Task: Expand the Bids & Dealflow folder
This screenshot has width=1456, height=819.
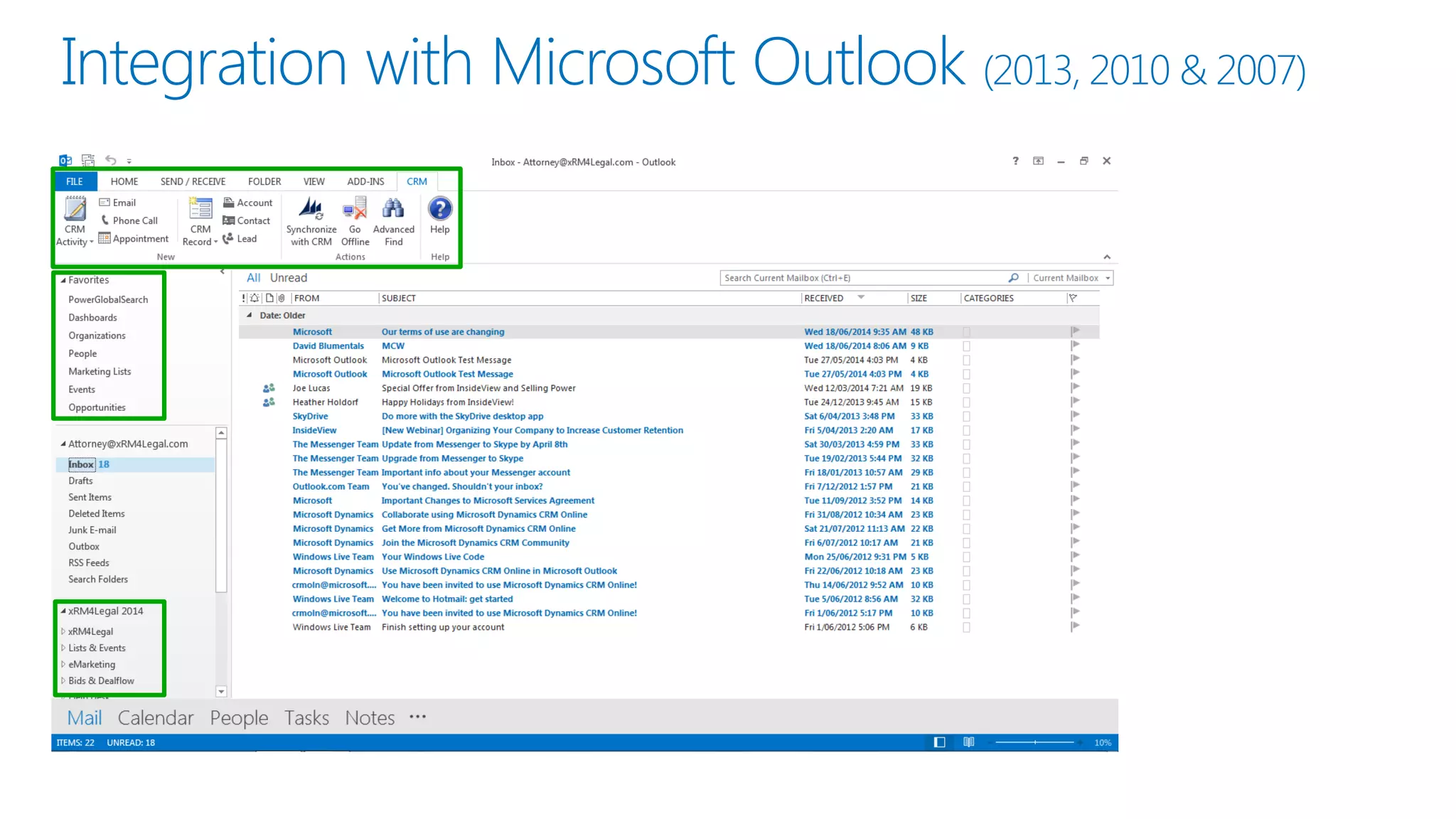Action: coord(63,680)
